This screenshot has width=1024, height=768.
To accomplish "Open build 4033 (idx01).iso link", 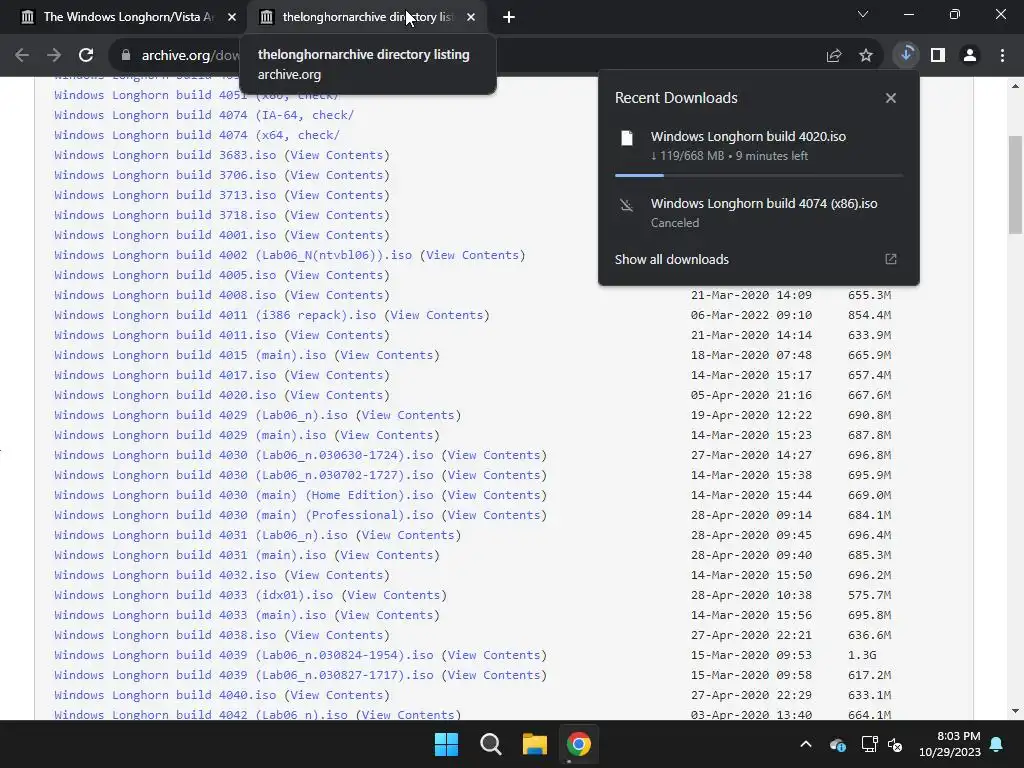I will 193,595.
